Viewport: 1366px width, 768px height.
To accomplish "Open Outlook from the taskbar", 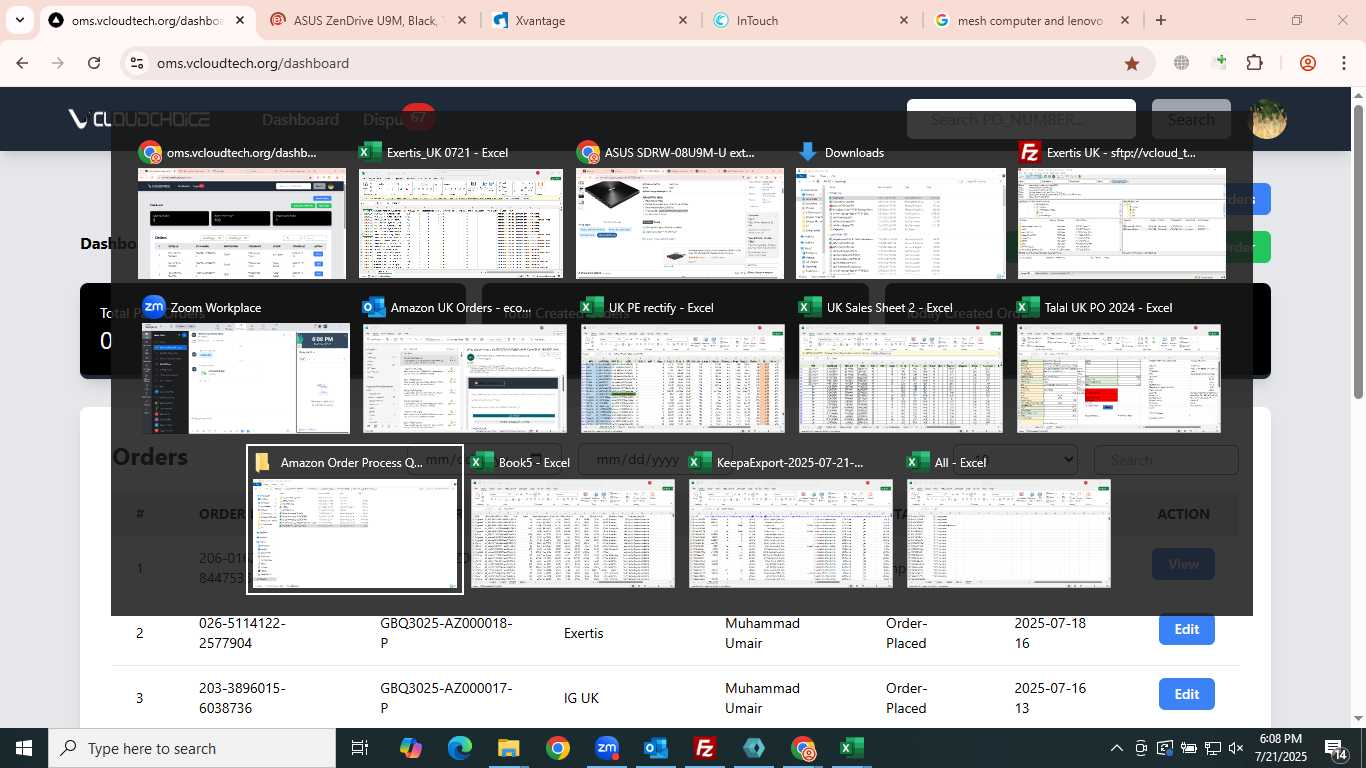I will click(656, 748).
